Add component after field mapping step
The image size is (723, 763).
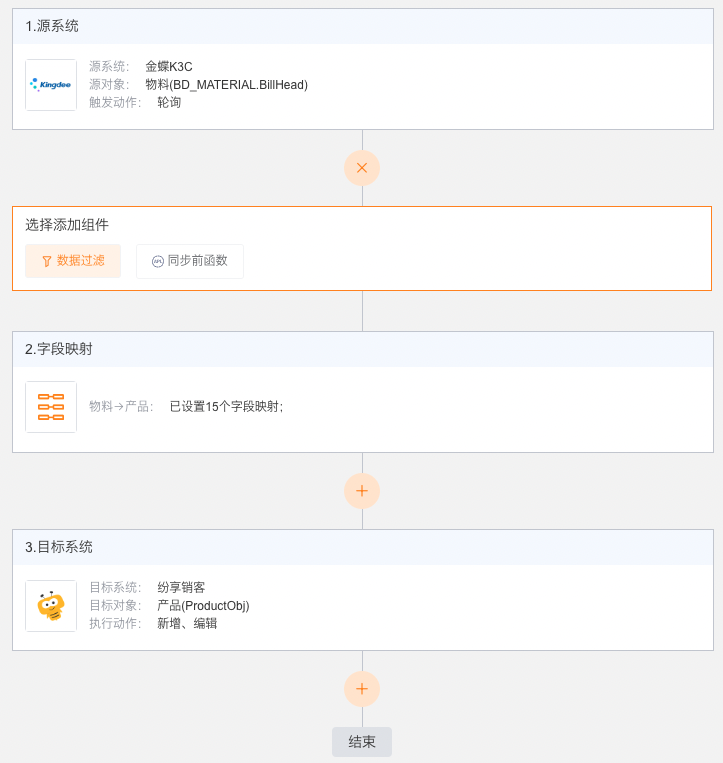click(362, 490)
